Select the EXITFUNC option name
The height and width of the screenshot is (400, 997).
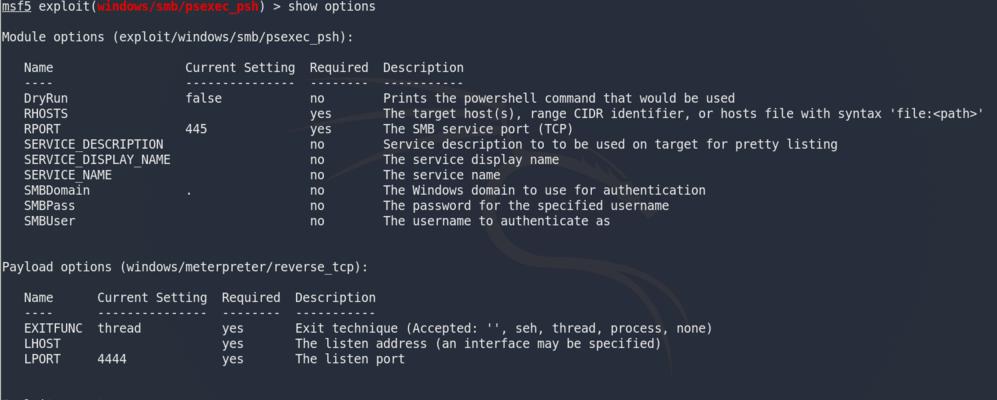click(x=53, y=329)
